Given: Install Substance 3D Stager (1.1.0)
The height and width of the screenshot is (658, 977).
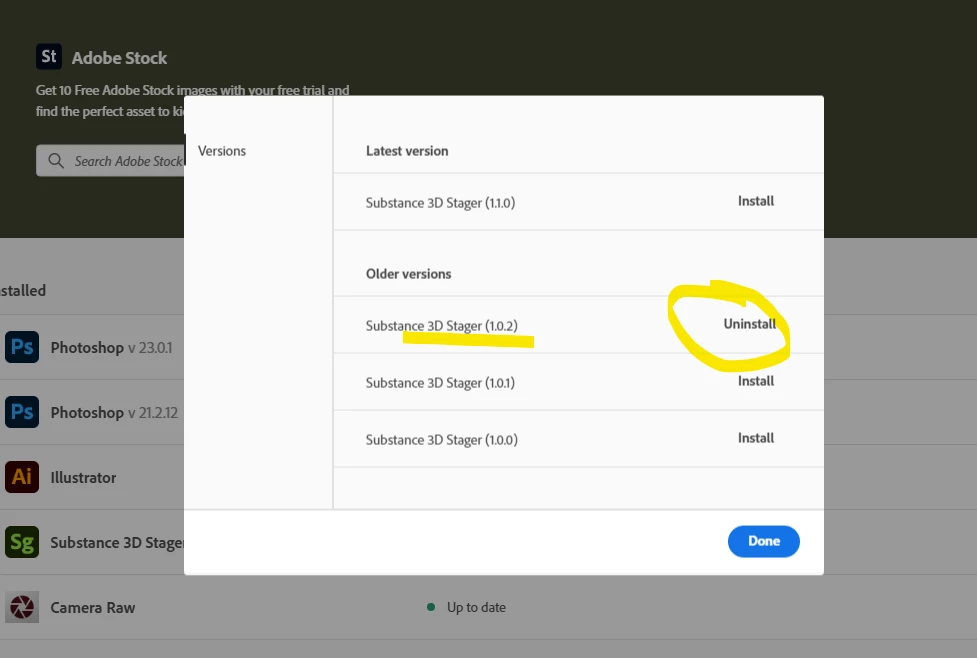Looking at the screenshot, I should coord(756,201).
